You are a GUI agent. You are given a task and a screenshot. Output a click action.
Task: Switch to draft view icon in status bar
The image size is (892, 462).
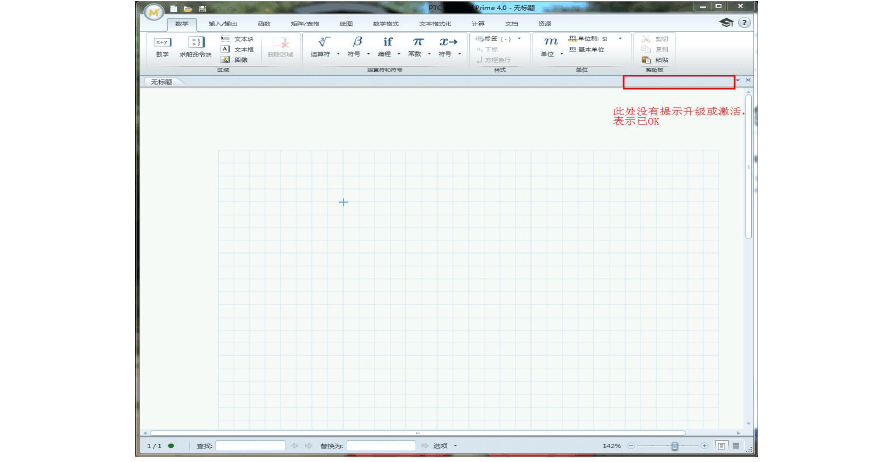736,446
